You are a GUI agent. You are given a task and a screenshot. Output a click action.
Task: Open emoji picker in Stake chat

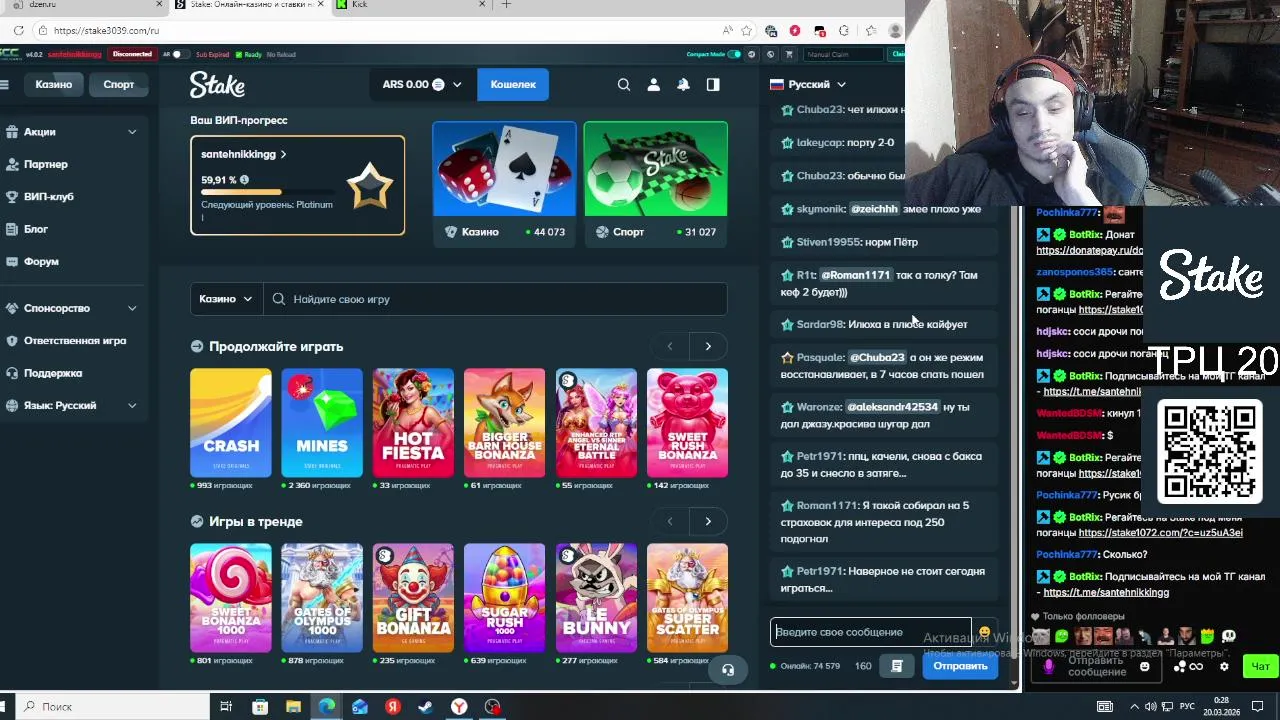tap(984, 632)
